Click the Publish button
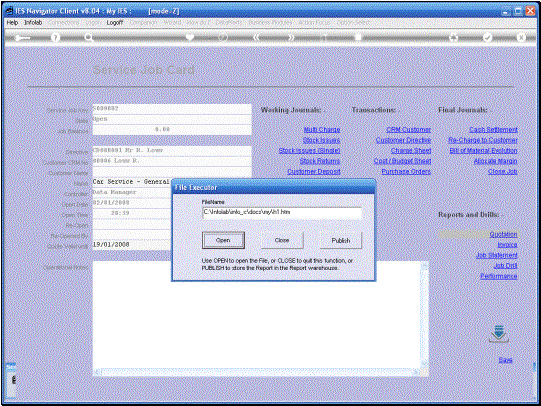 click(x=341, y=240)
